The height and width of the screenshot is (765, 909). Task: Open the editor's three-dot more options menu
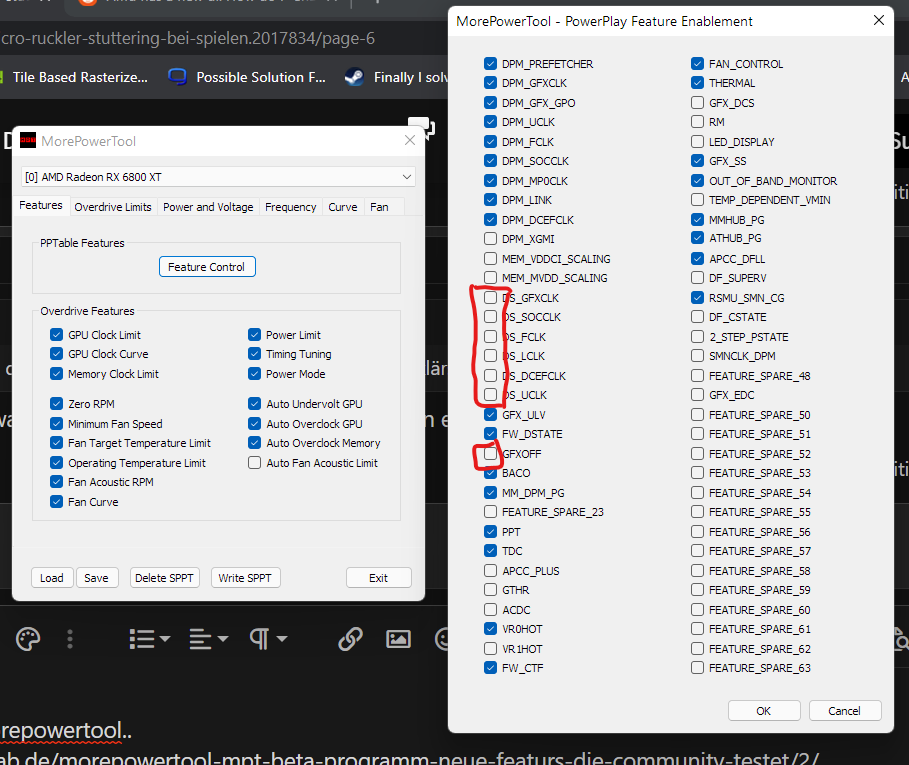70,639
